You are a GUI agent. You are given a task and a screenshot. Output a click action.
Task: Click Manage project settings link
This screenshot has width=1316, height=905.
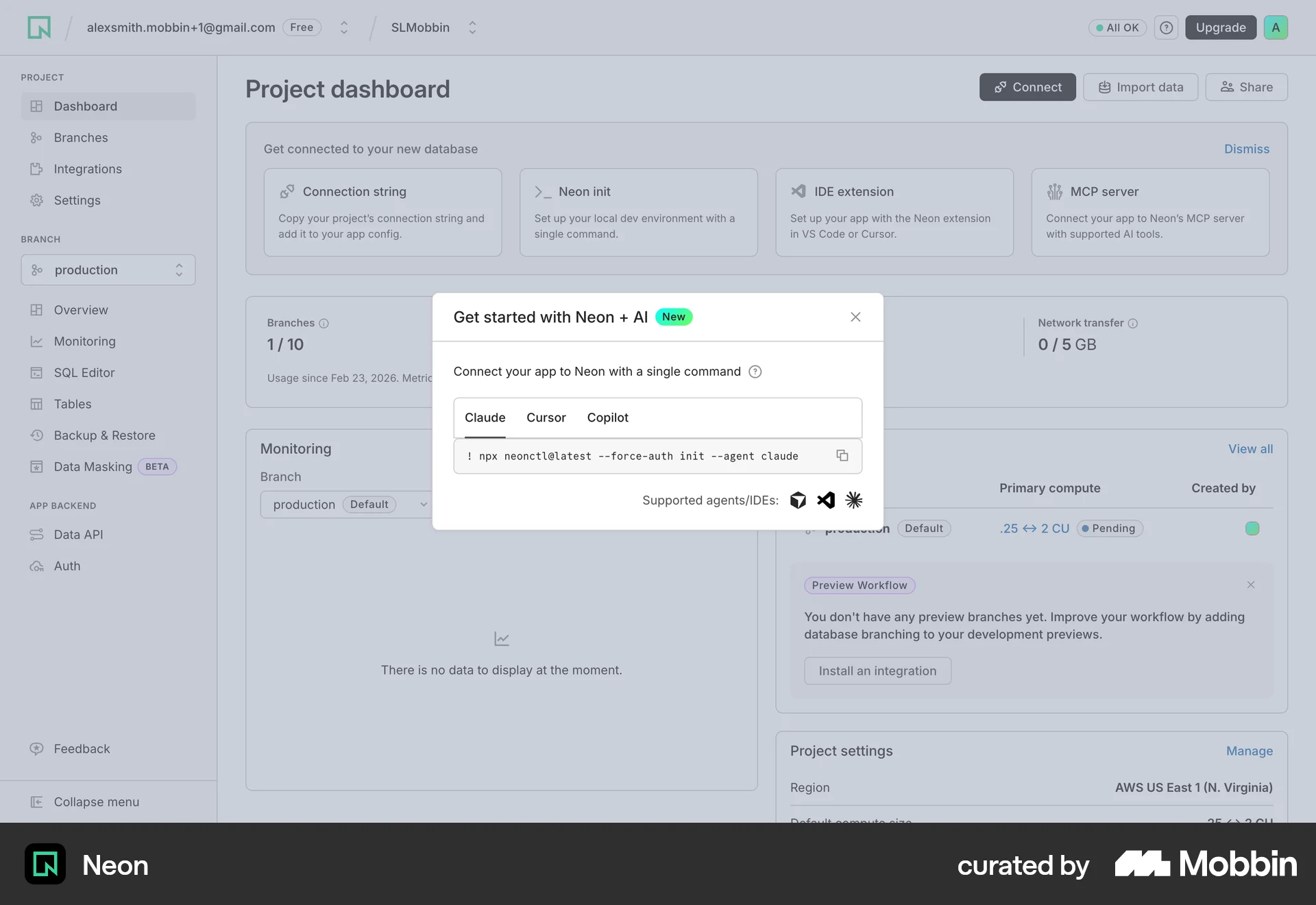(x=1250, y=751)
